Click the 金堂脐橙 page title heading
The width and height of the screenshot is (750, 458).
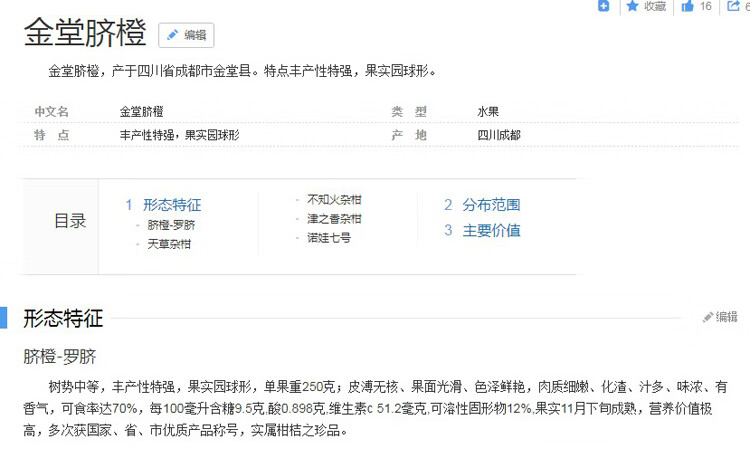click(85, 33)
